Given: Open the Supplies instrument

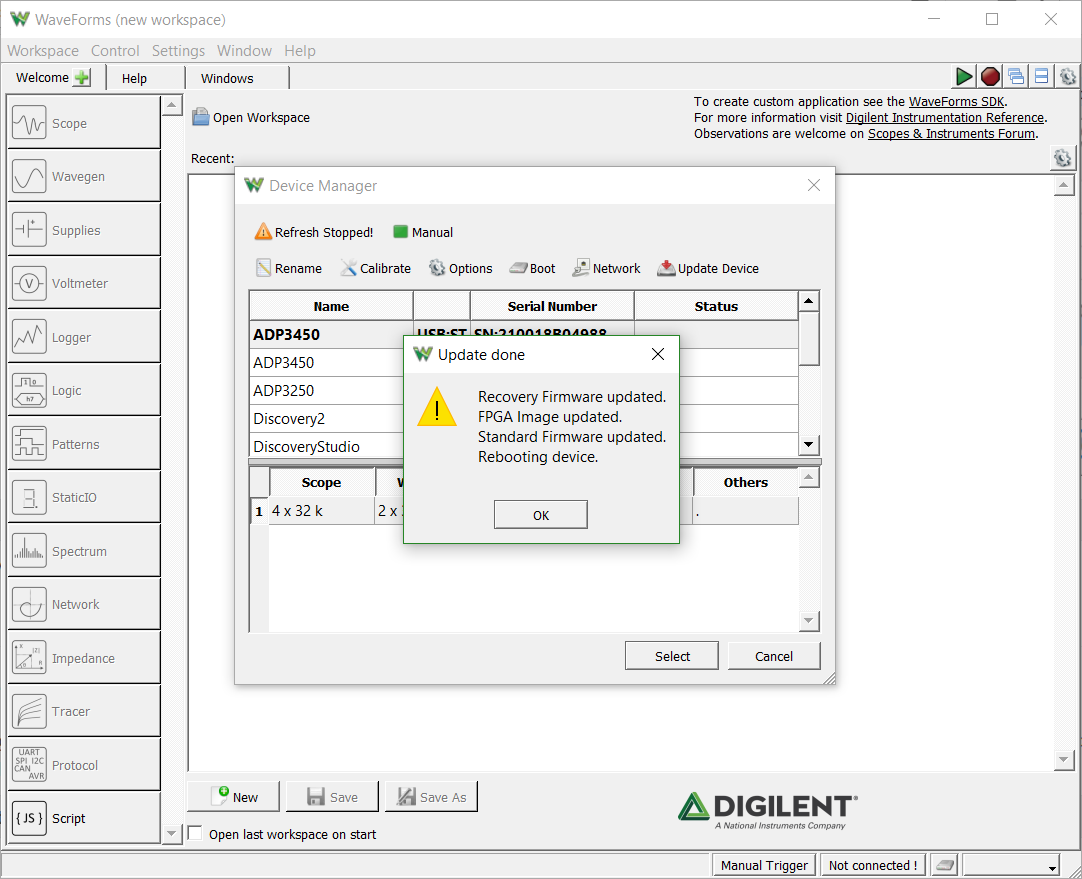Looking at the screenshot, I should click(83, 230).
